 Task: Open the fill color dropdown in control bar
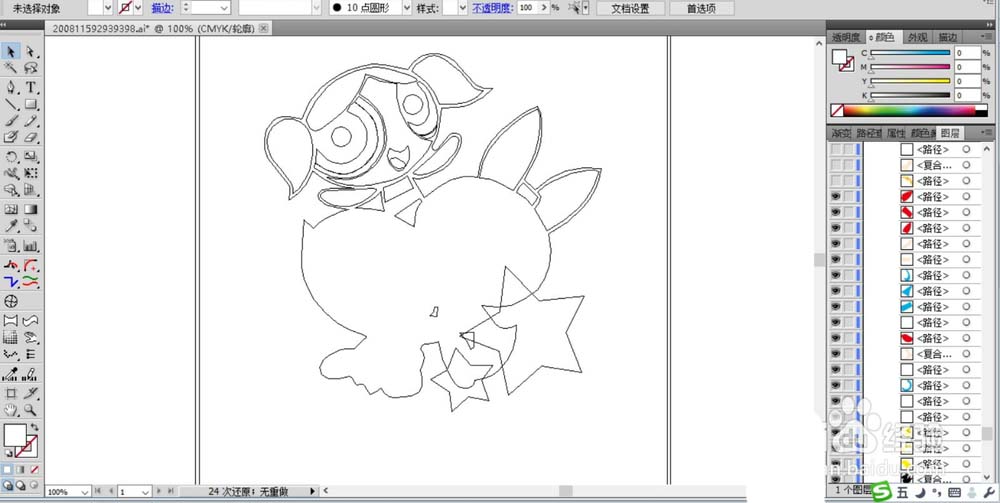pos(107,8)
